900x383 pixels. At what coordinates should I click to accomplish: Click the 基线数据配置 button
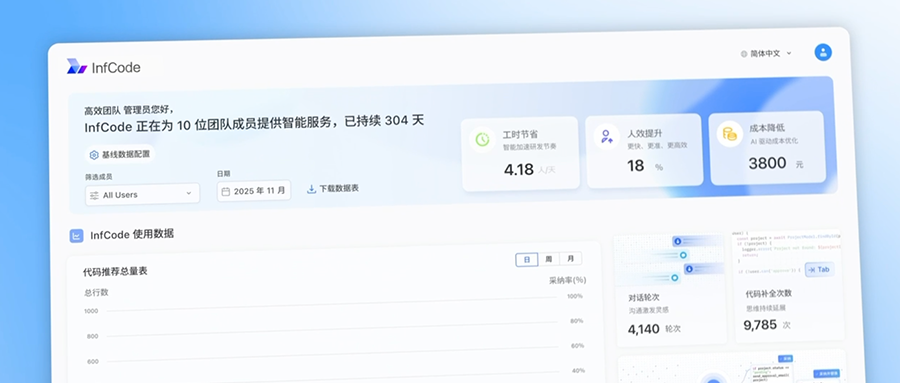120,154
